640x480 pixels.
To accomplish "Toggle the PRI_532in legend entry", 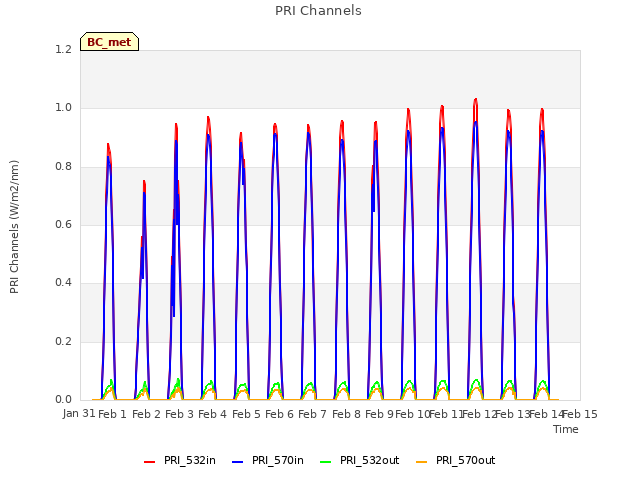I will pos(180,460).
